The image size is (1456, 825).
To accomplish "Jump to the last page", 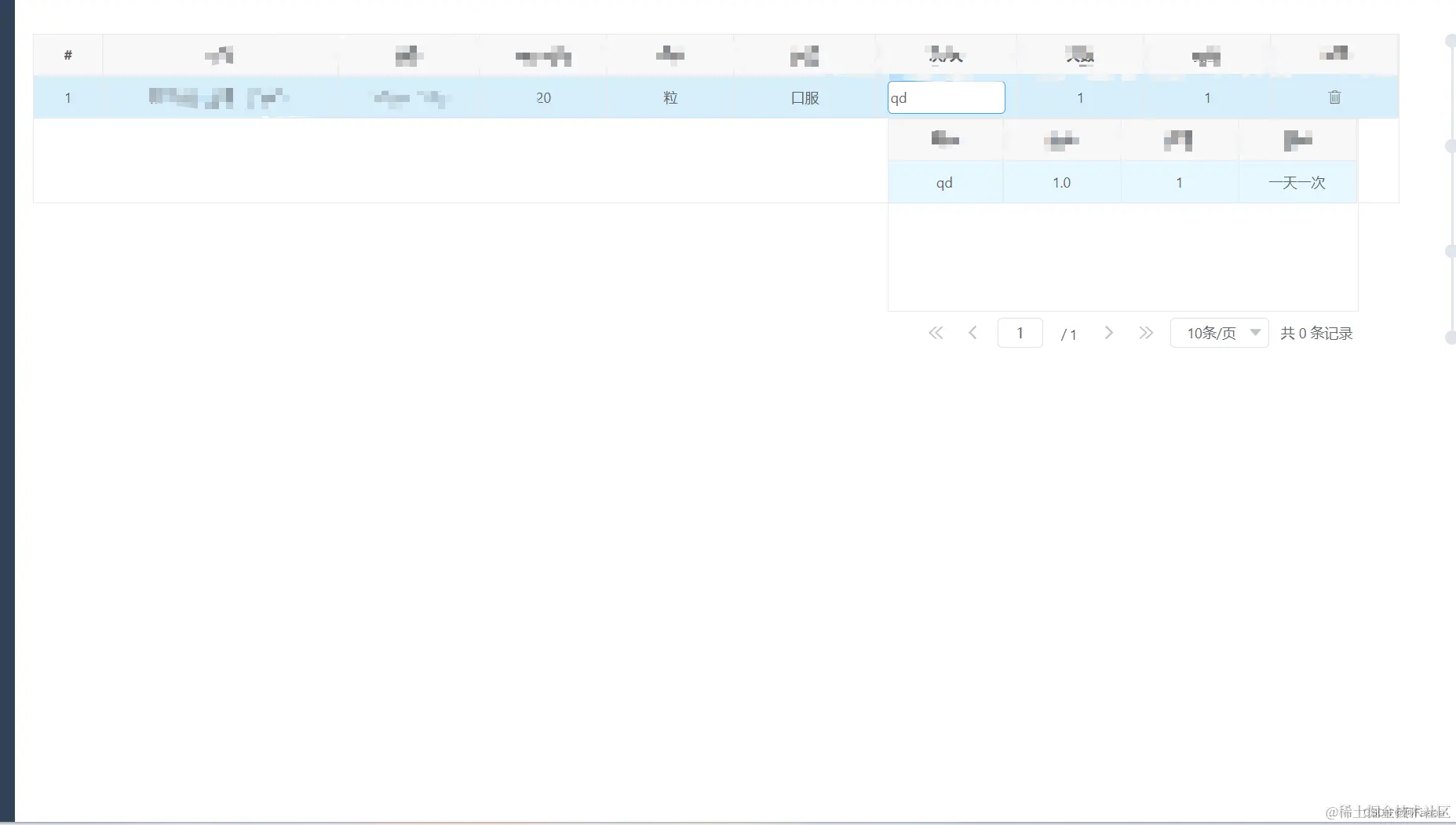I will [1146, 333].
